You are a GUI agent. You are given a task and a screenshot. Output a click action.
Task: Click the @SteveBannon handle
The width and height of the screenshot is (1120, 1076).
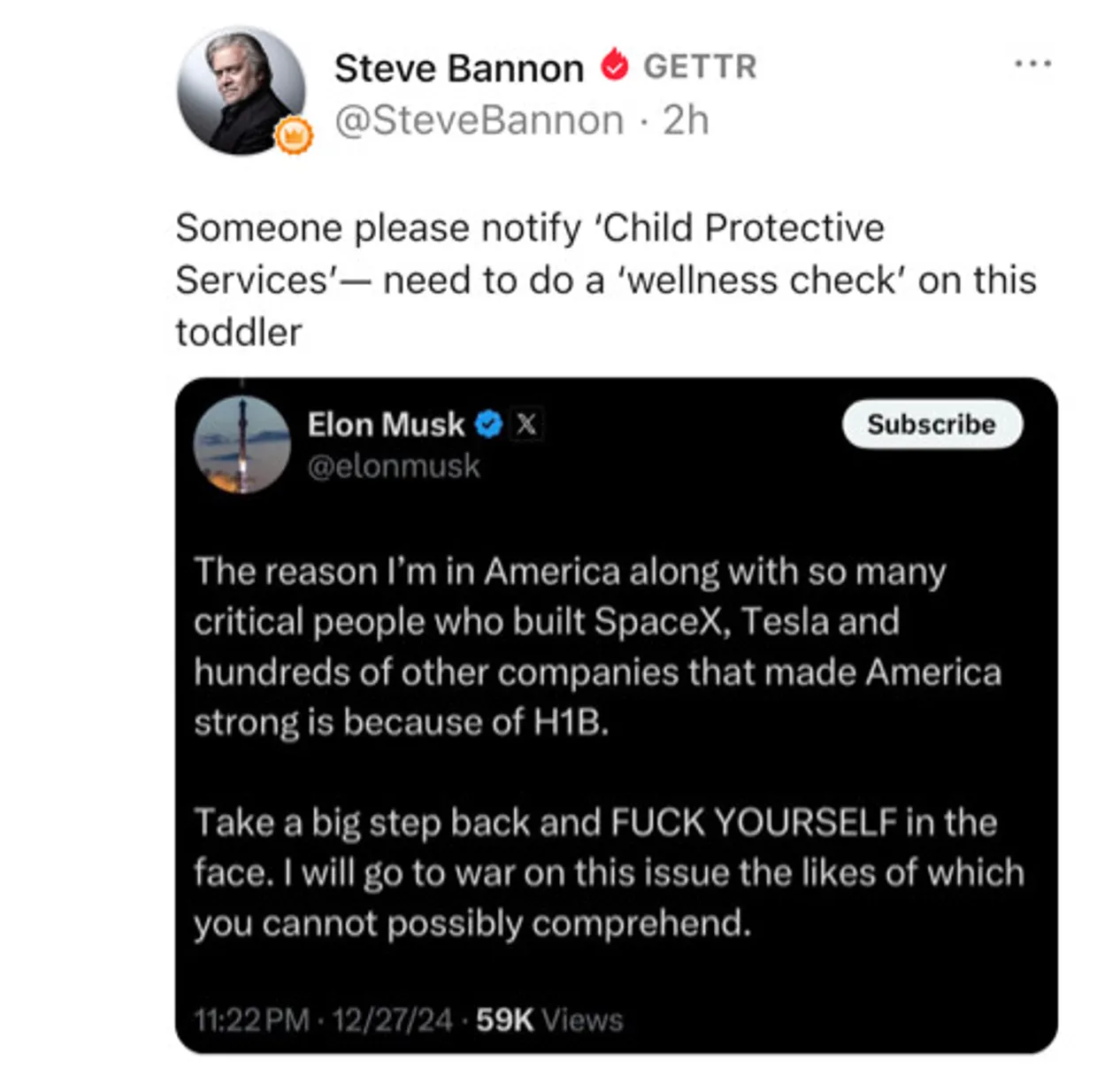(x=479, y=120)
